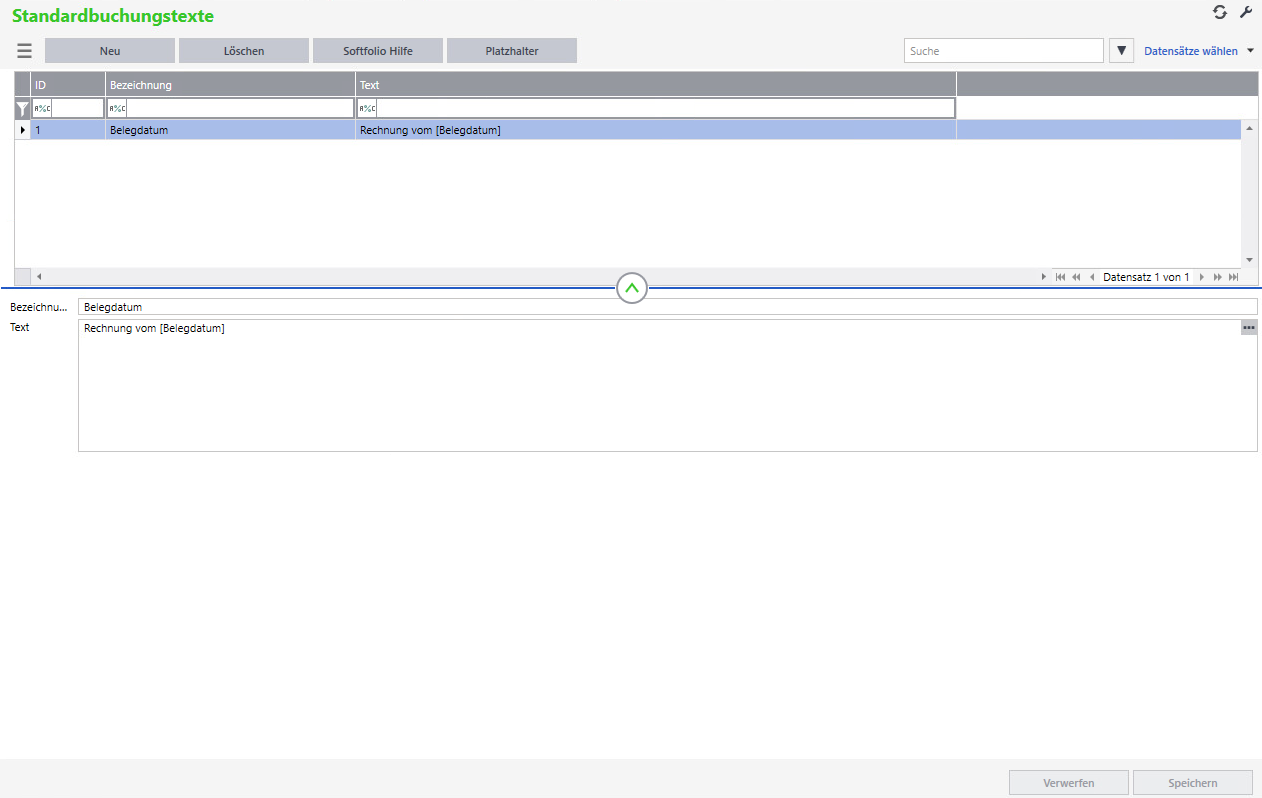Click the vertical scrollbar up arrow
1262x798 pixels.
click(1249, 128)
